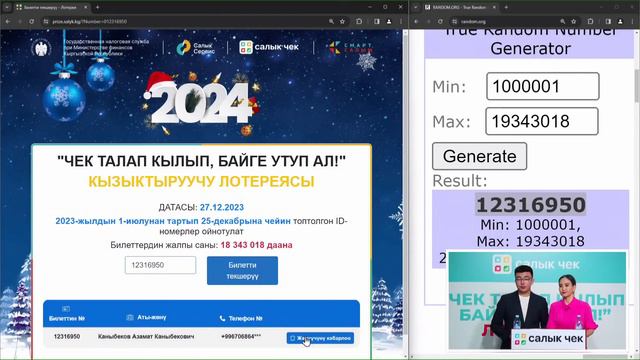Click the Max field containing 19343018
Screen dimensions: 640x360
(x=542, y=121)
